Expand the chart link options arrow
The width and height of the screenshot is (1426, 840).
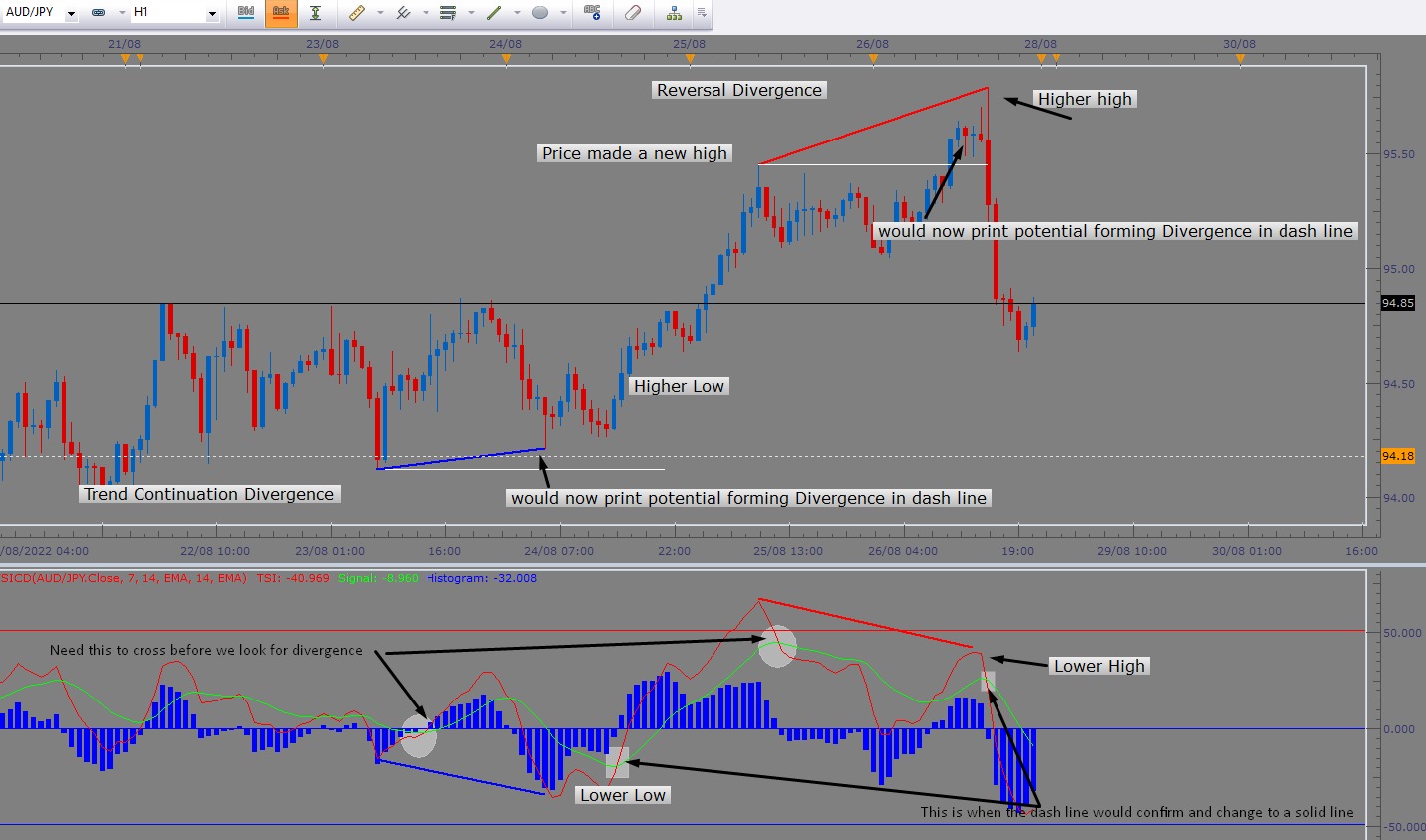pyautogui.click(x=121, y=13)
